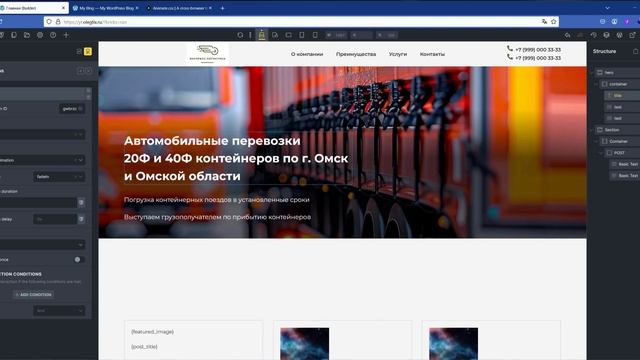Click the ADD CONDITION button
The width and height of the screenshot is (640, 360).
pos(33,295)
